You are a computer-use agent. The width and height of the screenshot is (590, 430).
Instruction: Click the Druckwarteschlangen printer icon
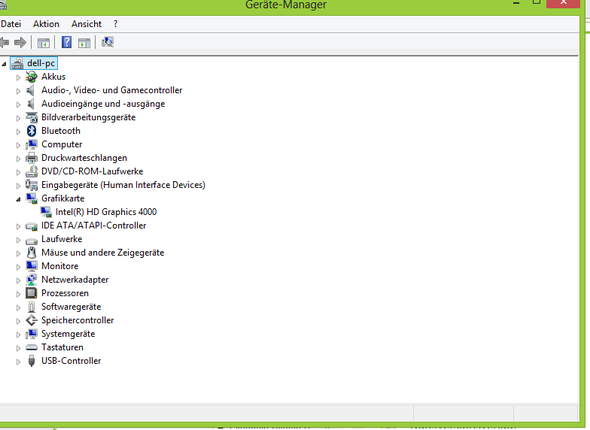pyautogui.click(x=32, y=158)
